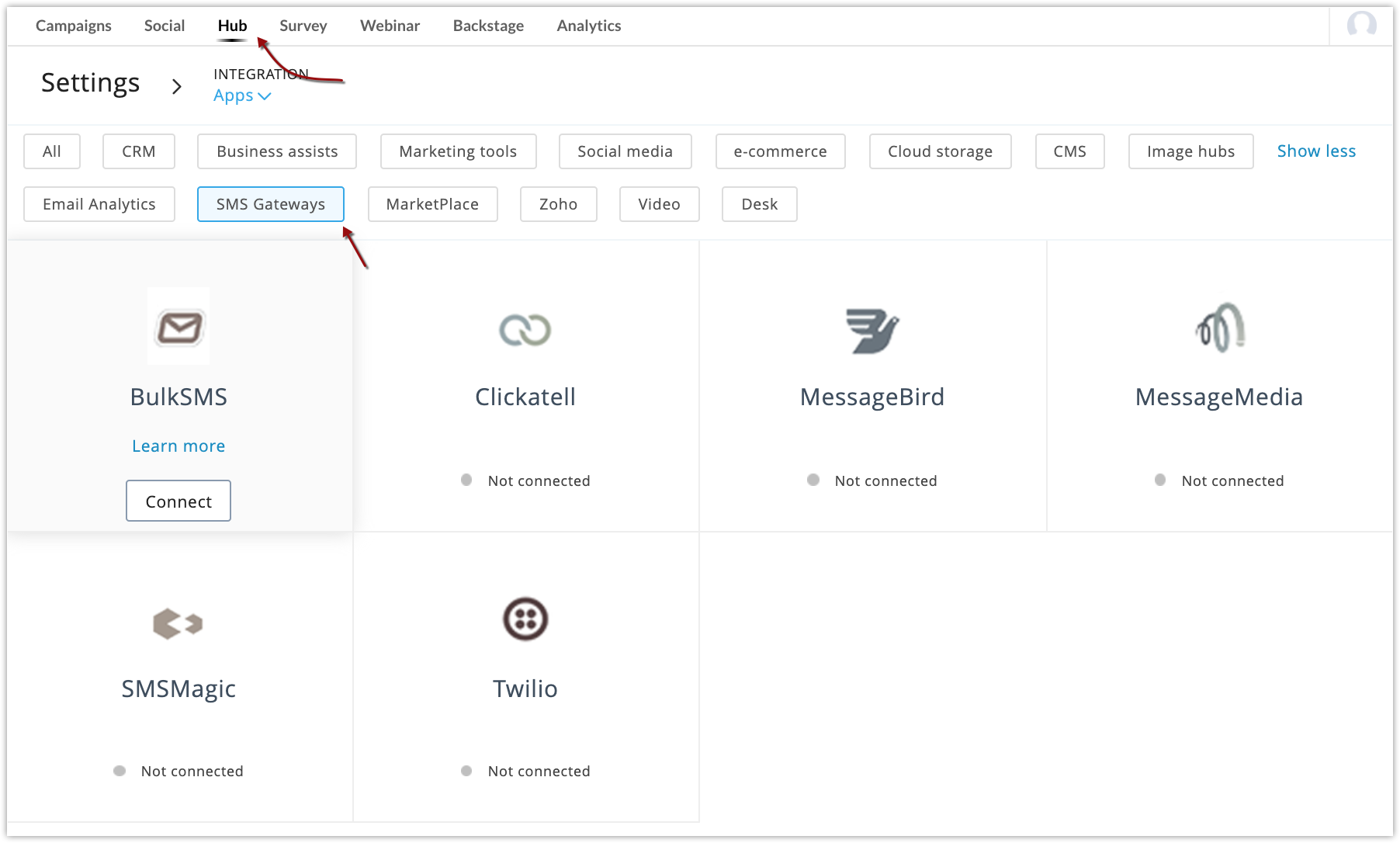Viewport: 1400px width, 843px height.
Task: Click the SMSMagic hexagon logo
Action: point(178,623)
